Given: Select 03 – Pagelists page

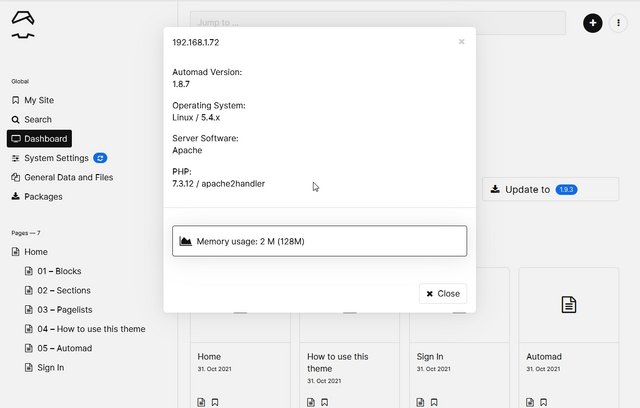Looking at the screenshot, I should (x=58, y=310).
